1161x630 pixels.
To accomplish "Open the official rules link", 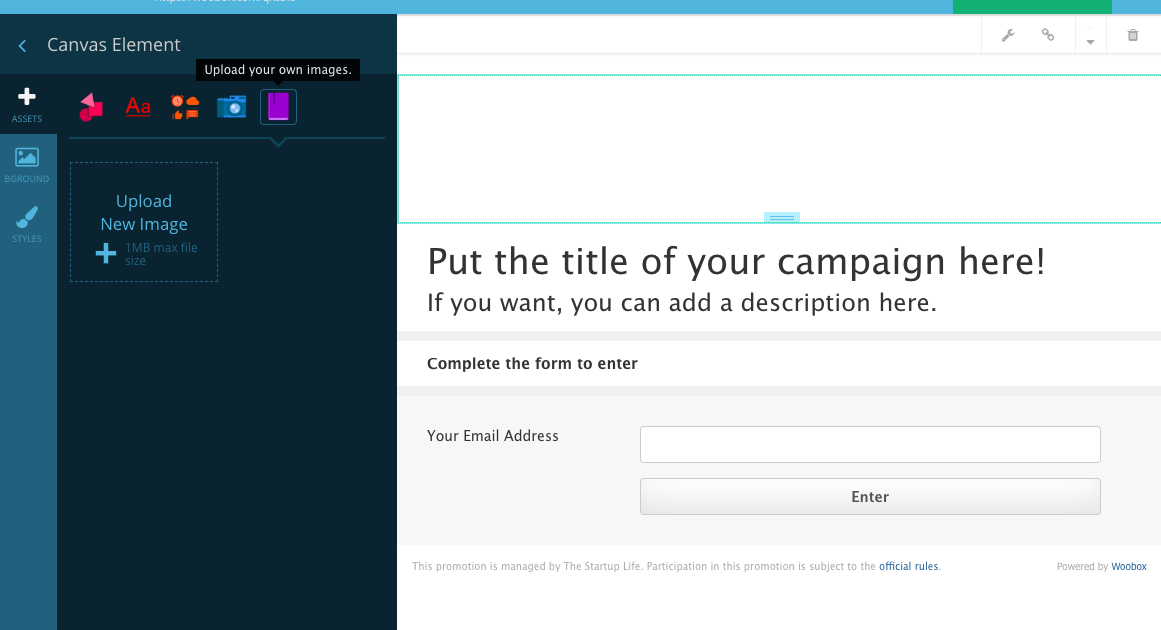I will click(909, 566).
